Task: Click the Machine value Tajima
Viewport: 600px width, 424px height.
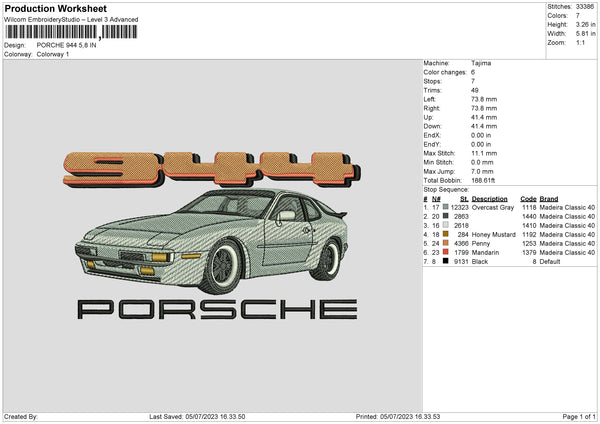Action: click(x=480, y=63)
